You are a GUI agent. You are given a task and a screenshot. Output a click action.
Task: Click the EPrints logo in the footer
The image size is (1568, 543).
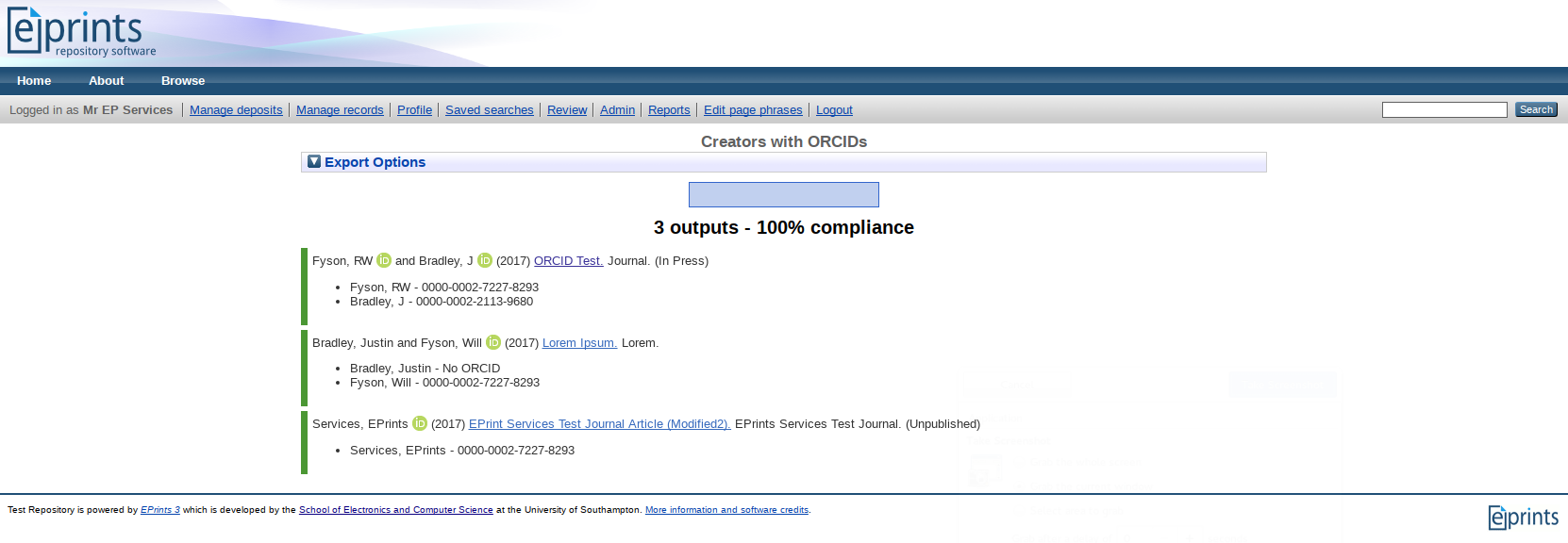[1523, 517]
